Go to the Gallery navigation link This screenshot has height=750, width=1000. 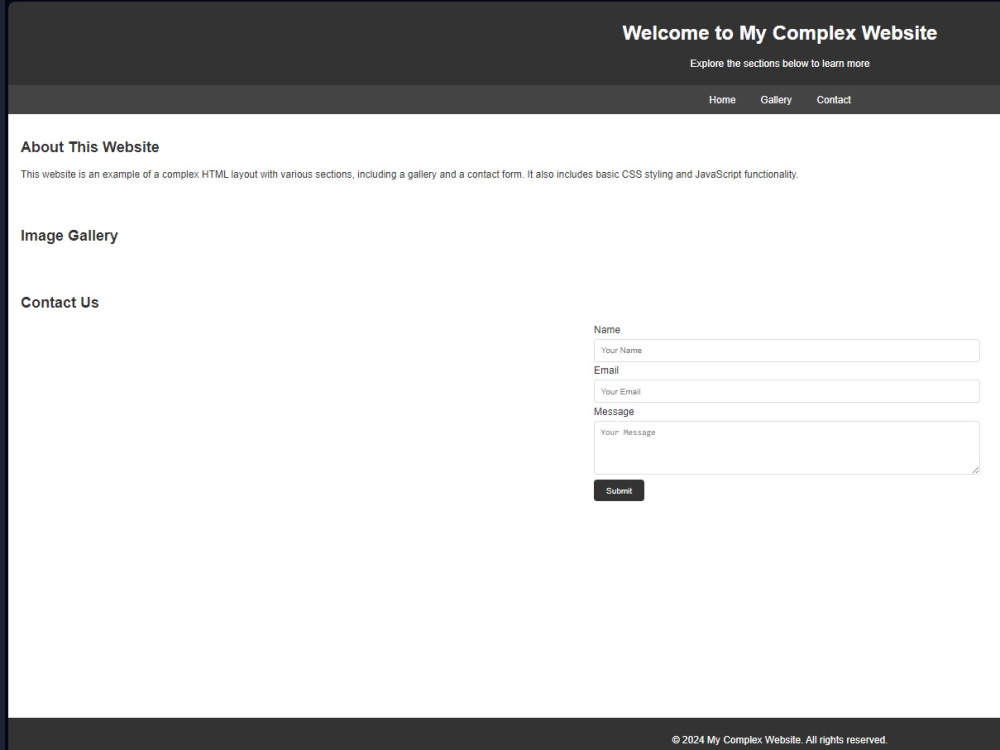(776, 100)
